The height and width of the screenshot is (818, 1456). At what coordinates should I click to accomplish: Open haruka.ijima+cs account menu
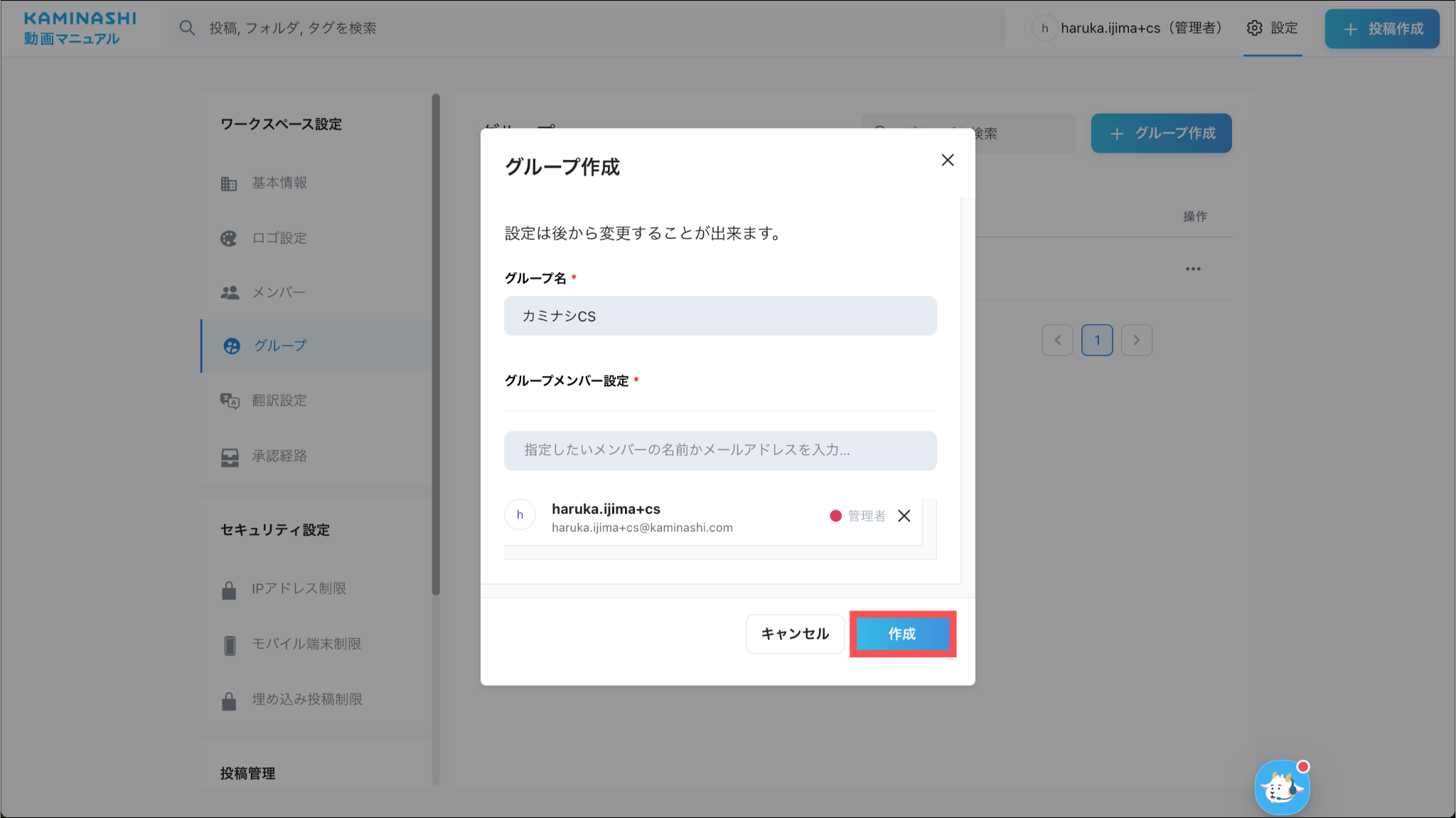coord(1128,28)
